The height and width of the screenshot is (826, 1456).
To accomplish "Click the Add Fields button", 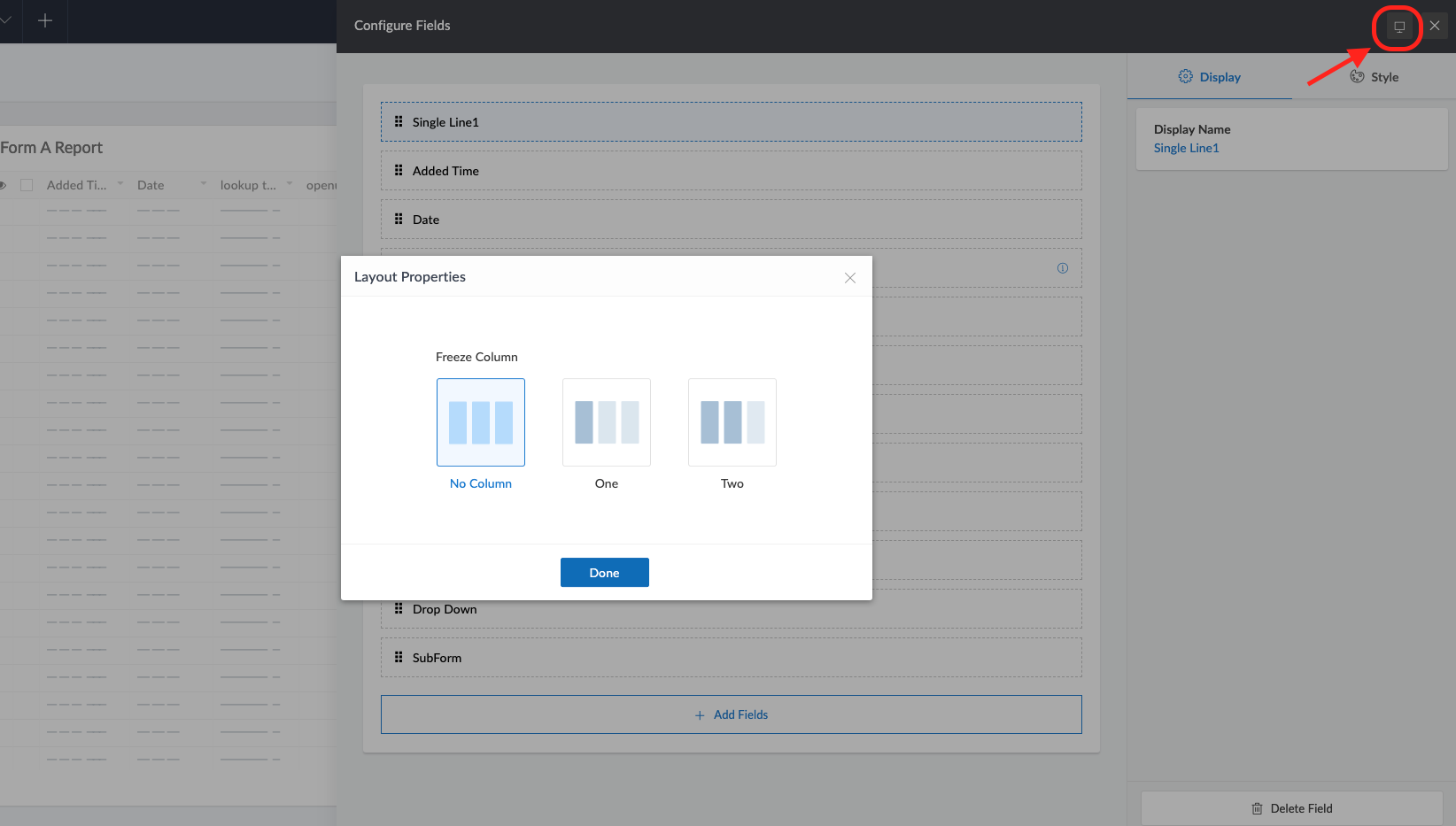I will coord(731,714).
